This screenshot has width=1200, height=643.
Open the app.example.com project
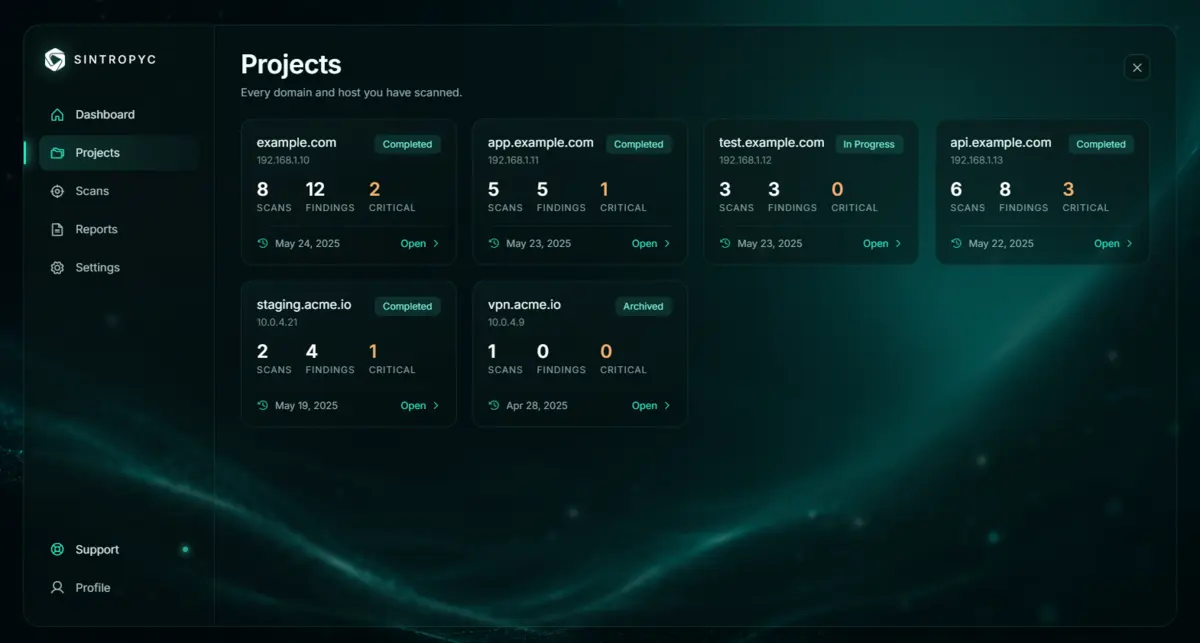[651, 244]
